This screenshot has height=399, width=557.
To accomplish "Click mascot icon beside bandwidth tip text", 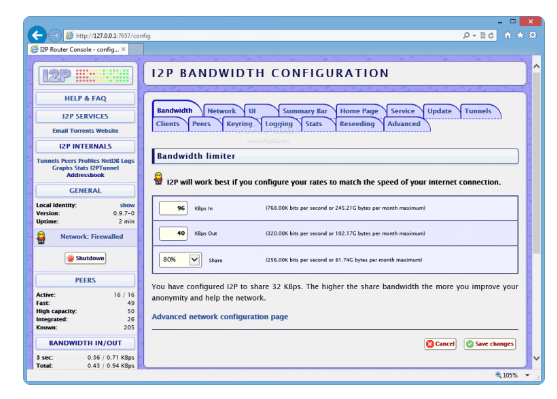I will (x=158, y=179).
